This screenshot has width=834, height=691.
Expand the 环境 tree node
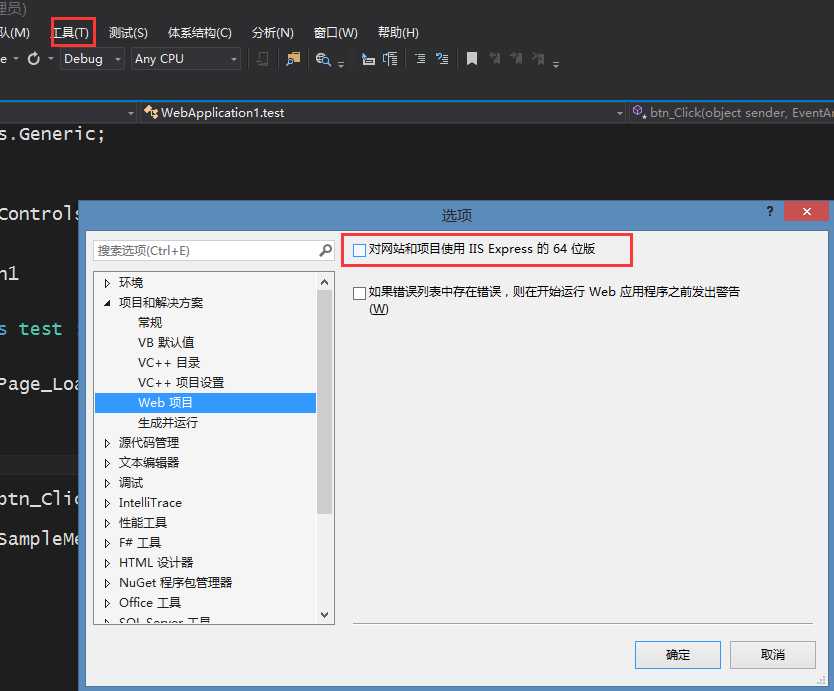(107, 283)
